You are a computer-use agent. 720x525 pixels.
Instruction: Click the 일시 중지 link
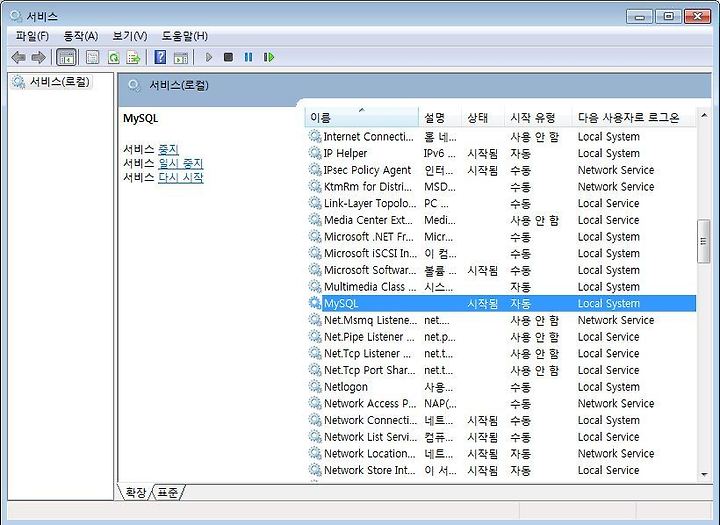[x=181, y=164]
